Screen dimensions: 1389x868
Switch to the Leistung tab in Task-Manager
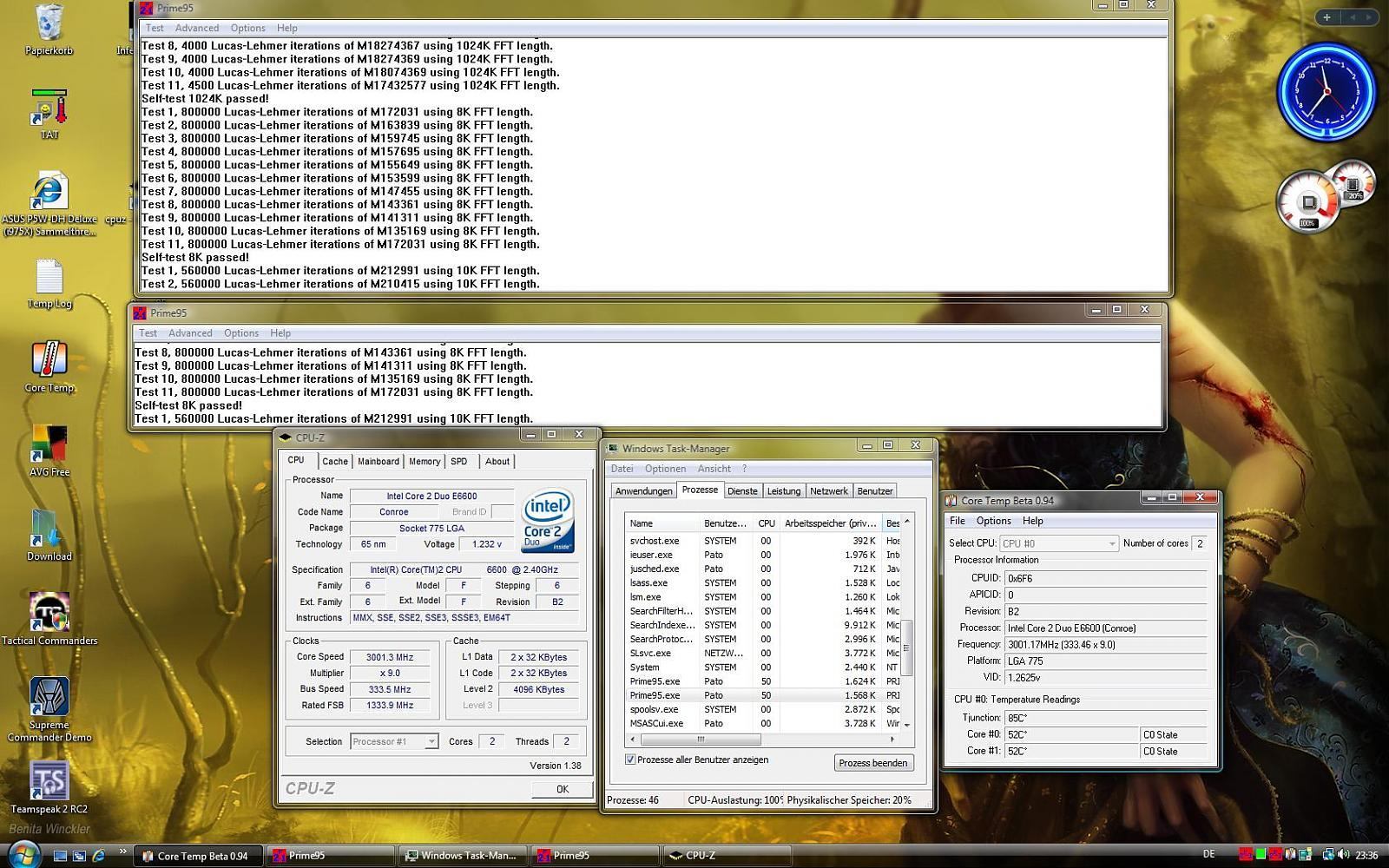(x=784, y=491)
